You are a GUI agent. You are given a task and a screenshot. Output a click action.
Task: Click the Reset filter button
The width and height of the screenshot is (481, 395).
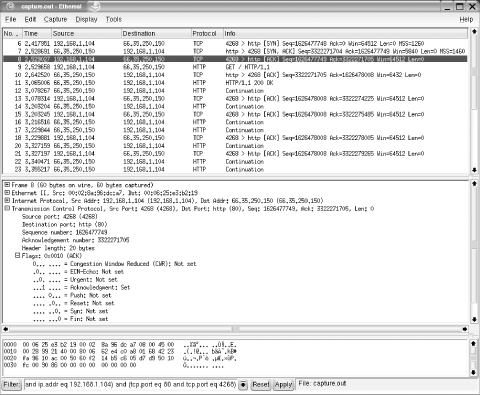click(261, 384)
